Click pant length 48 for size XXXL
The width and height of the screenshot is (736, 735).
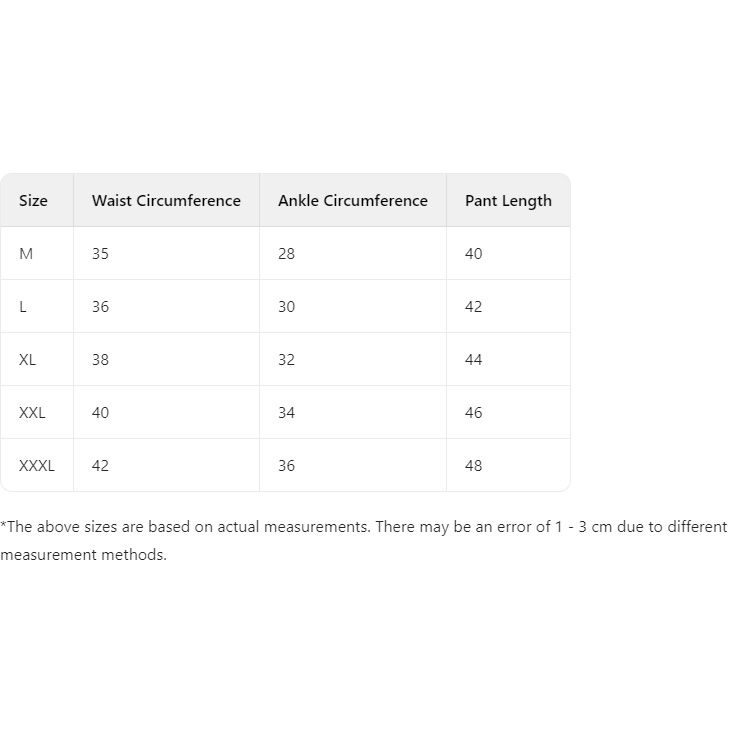[x=474, y=466]
